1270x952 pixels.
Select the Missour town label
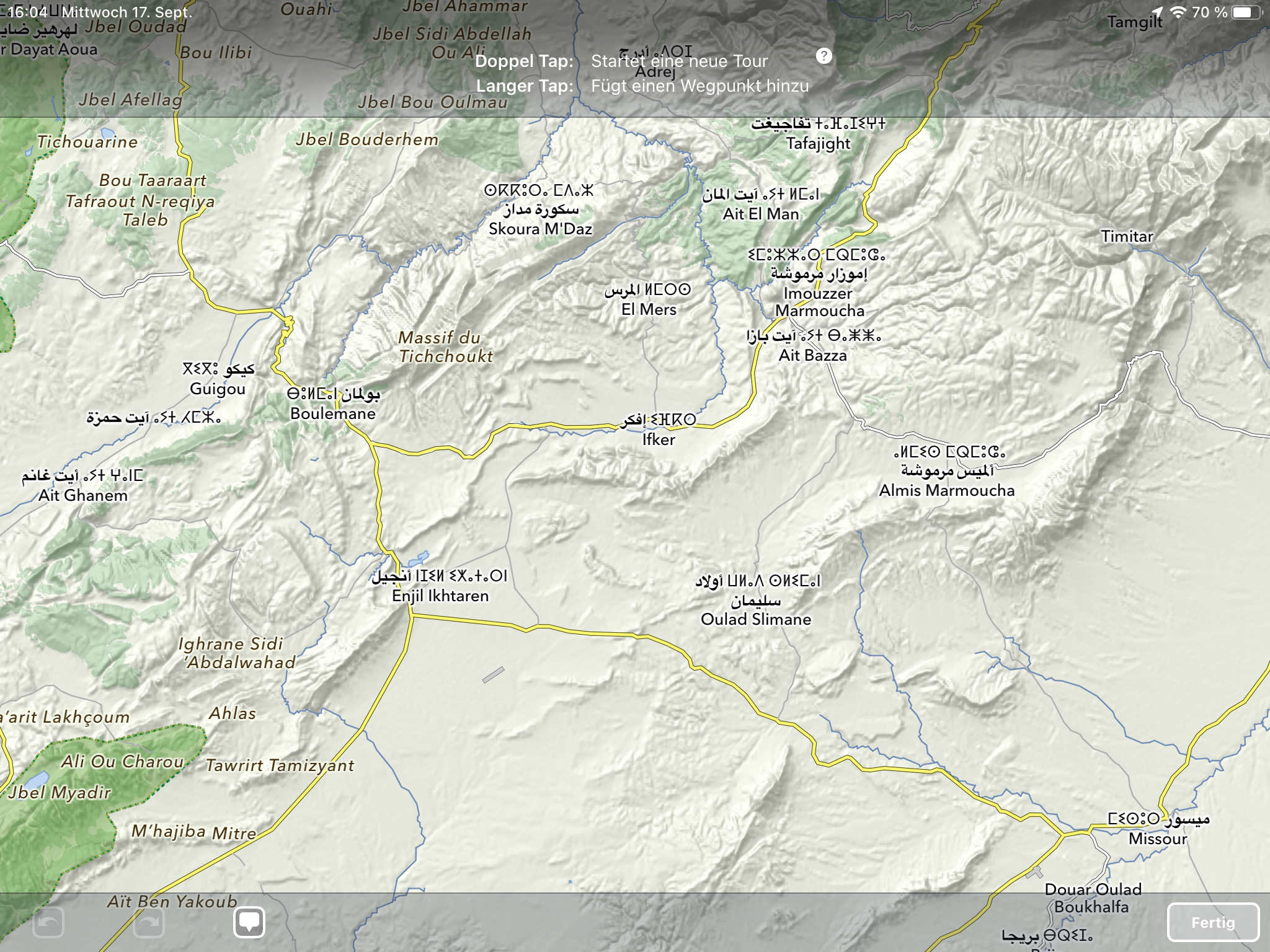pos(1157,839)
